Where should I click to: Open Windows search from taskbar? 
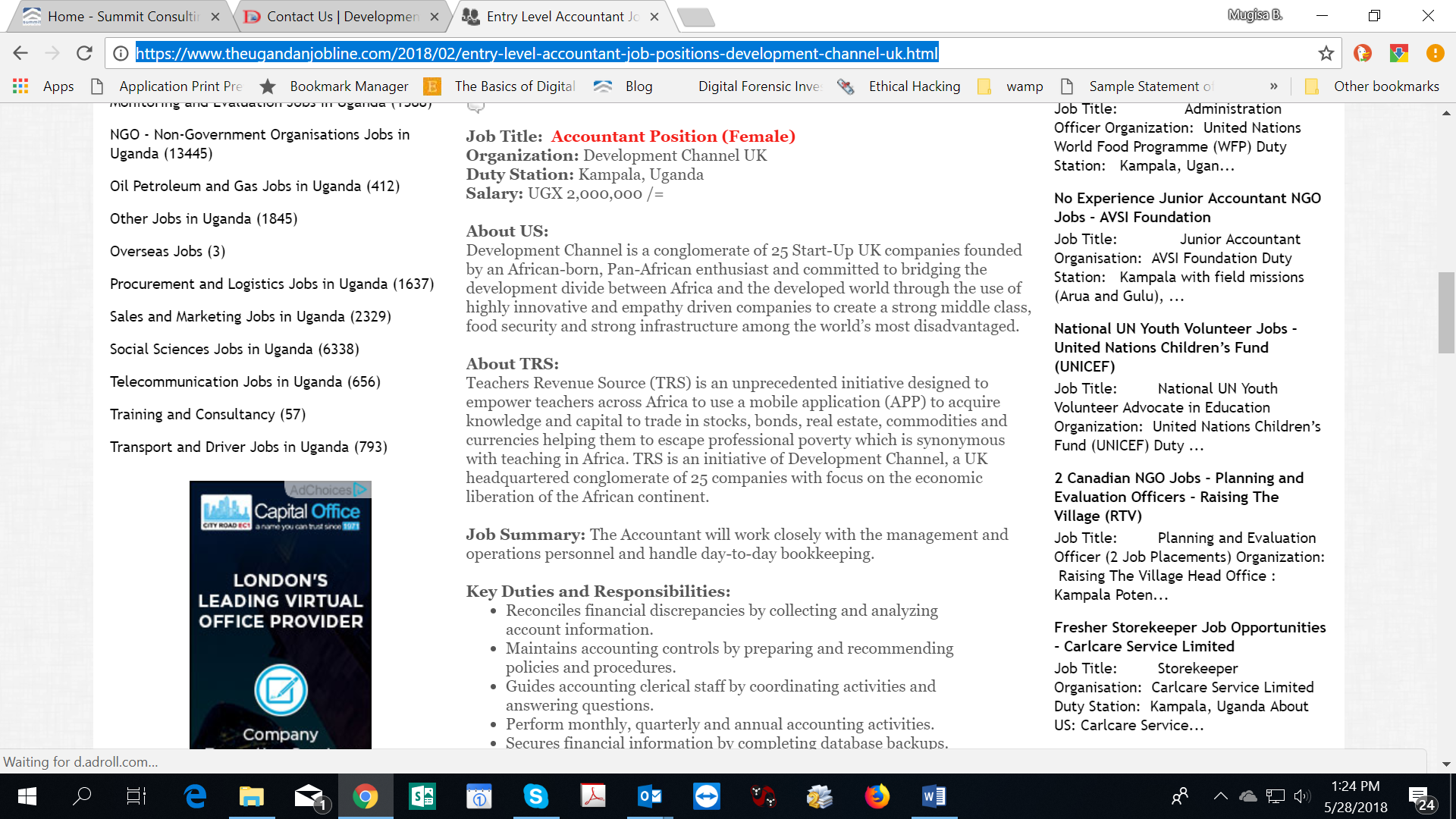[81, 796]
